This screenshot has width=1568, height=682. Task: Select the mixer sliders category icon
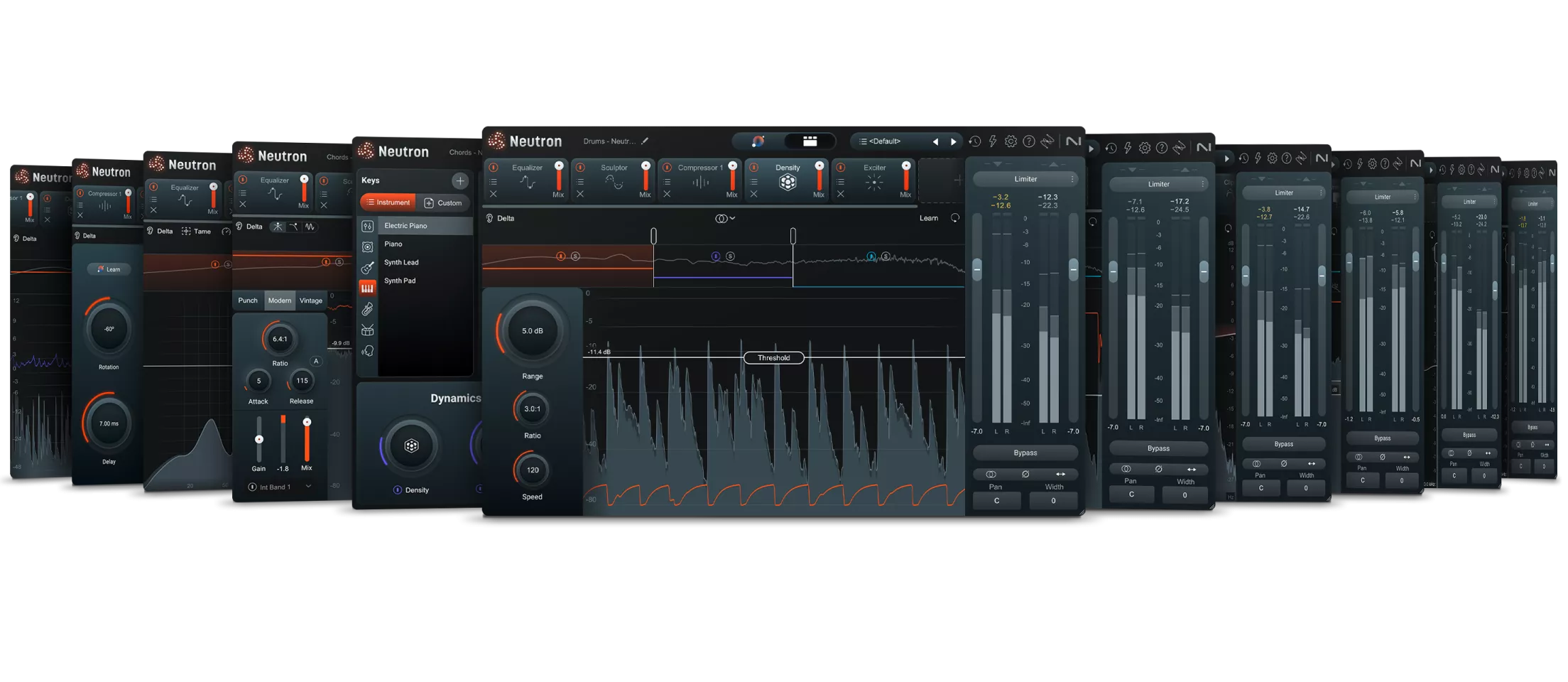[x=367, y=227]
